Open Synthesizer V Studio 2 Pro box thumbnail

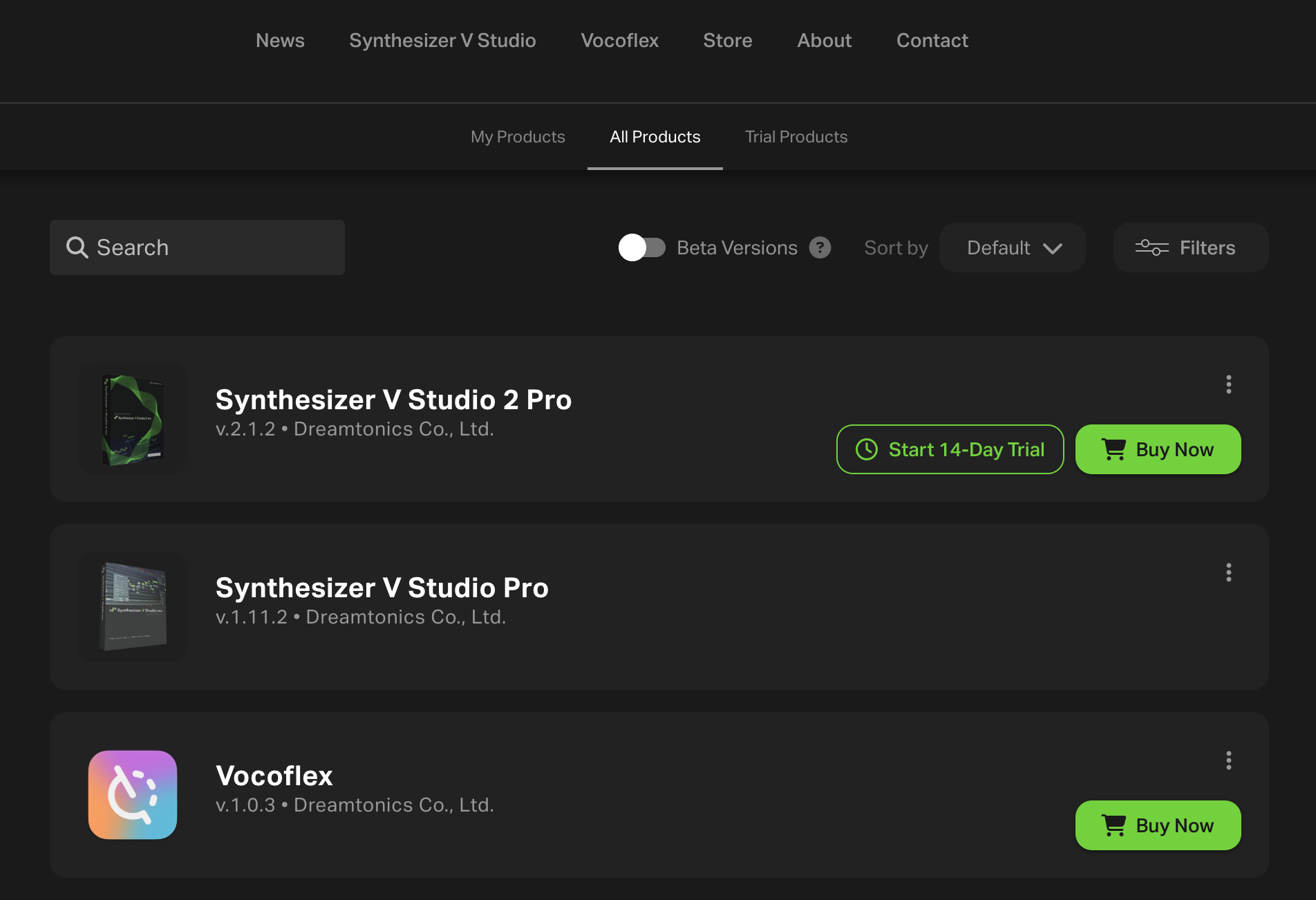tap(133, 419)
